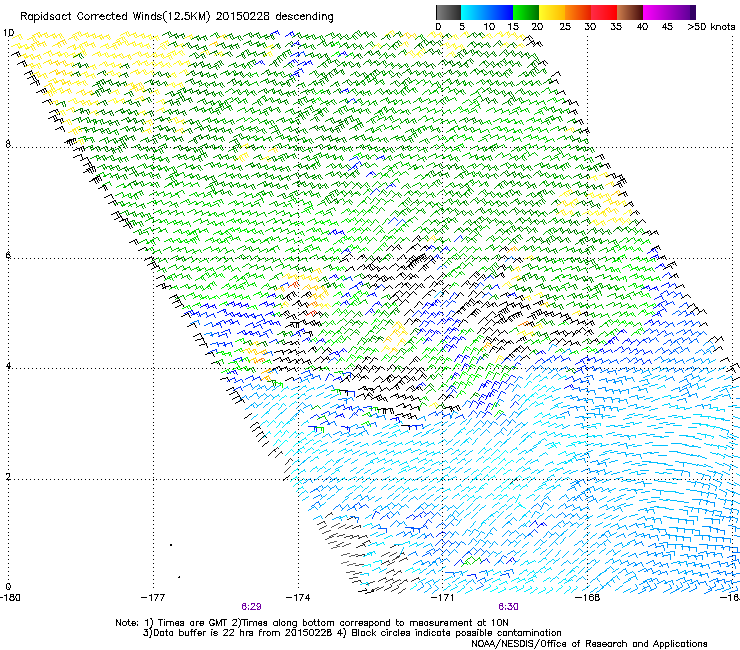The image size is (740, 650).
Task: Click the red 30-35 knots legend segment
Action: (x=604, y=12)
